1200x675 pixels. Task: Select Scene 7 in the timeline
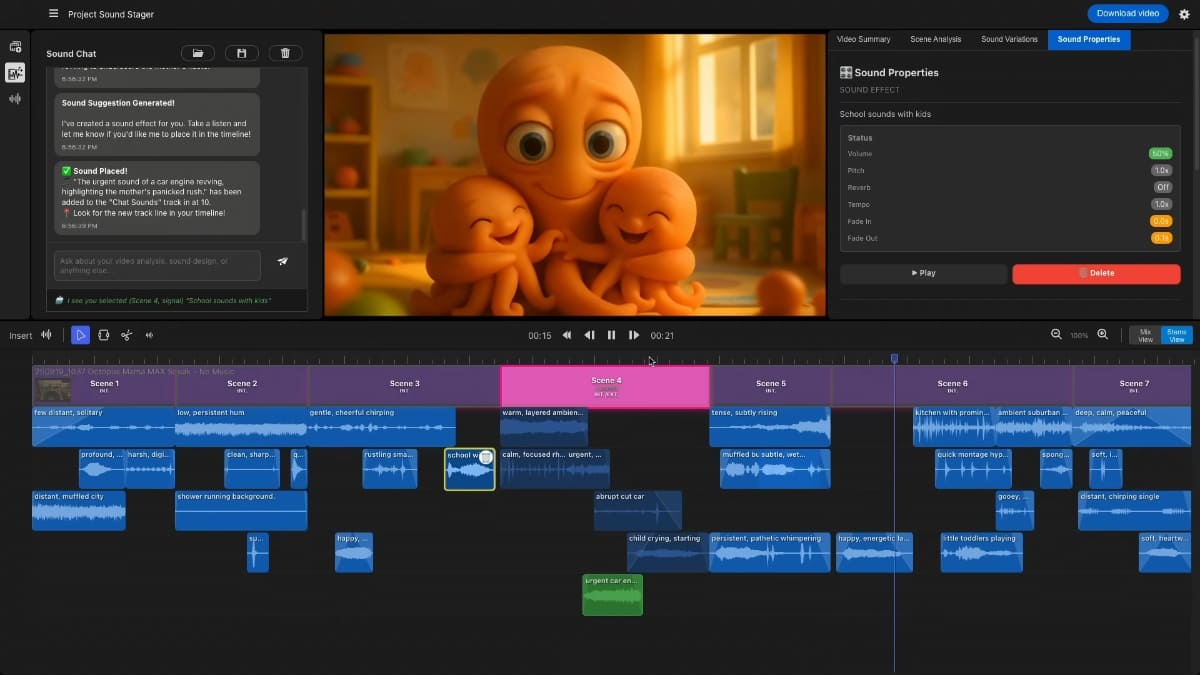pyautogui.click(x=1133, y=386)
